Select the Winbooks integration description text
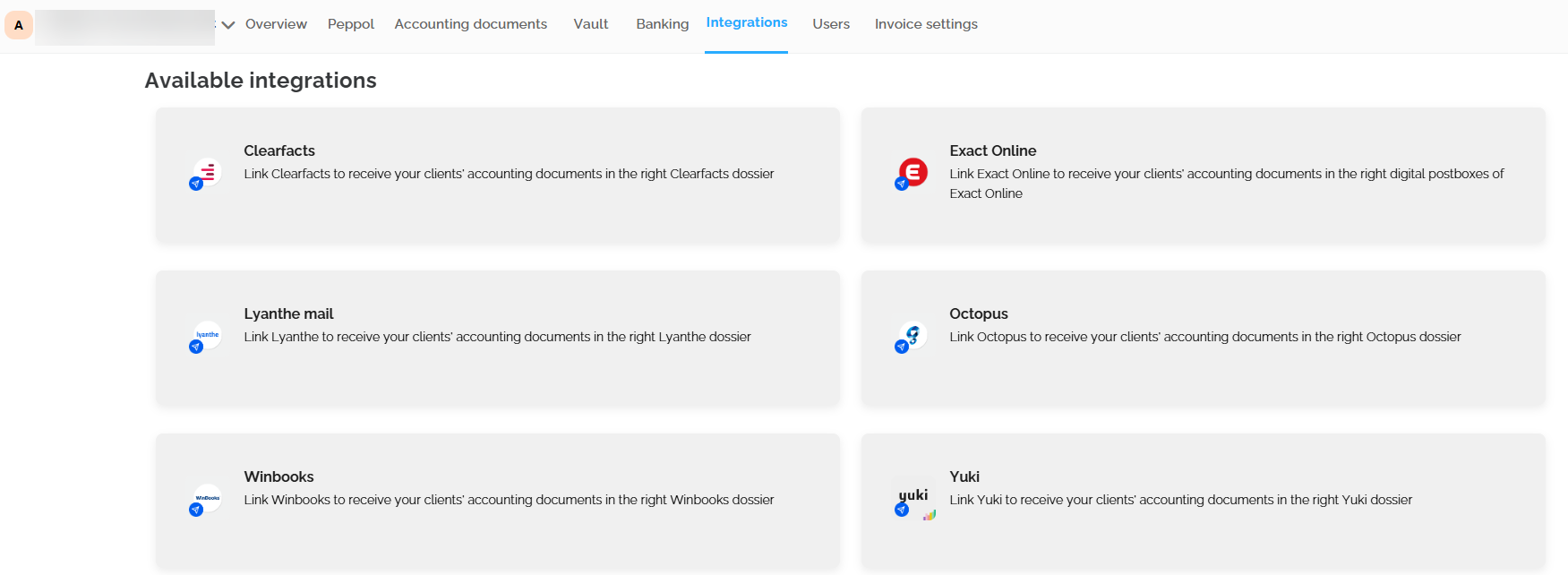 tap(509, 500)
